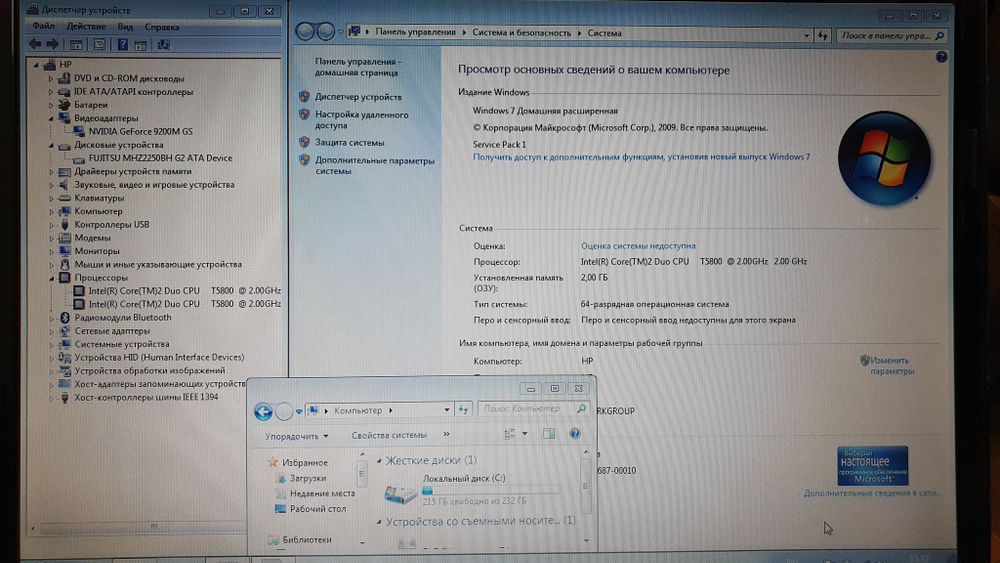1000x563 pixels.
Task: Refresh the System window address bar
Action: coord(823,36)
